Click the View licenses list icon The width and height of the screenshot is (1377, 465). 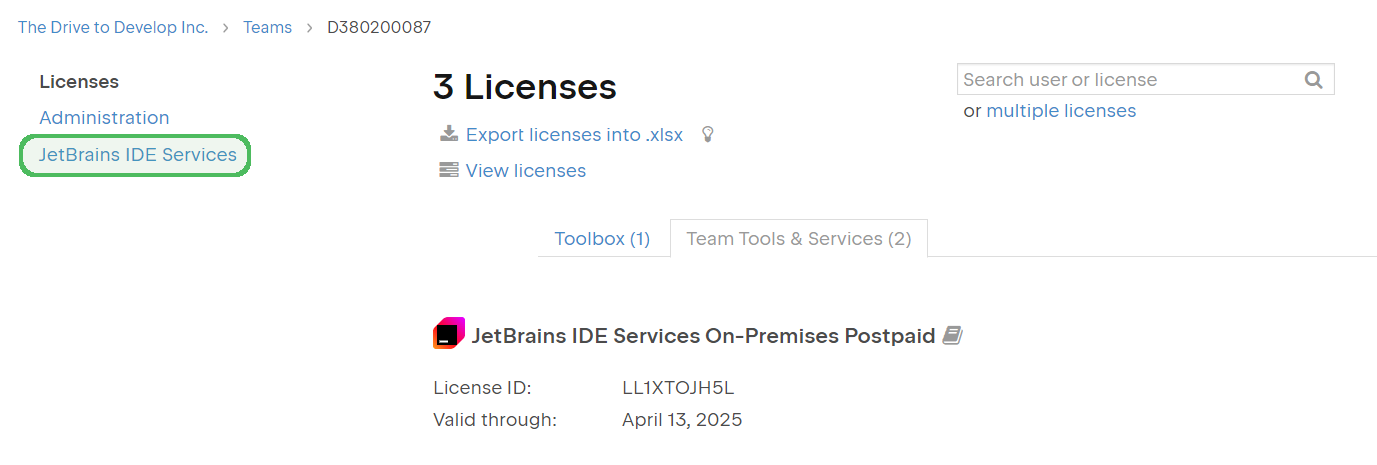click(449, 170)
